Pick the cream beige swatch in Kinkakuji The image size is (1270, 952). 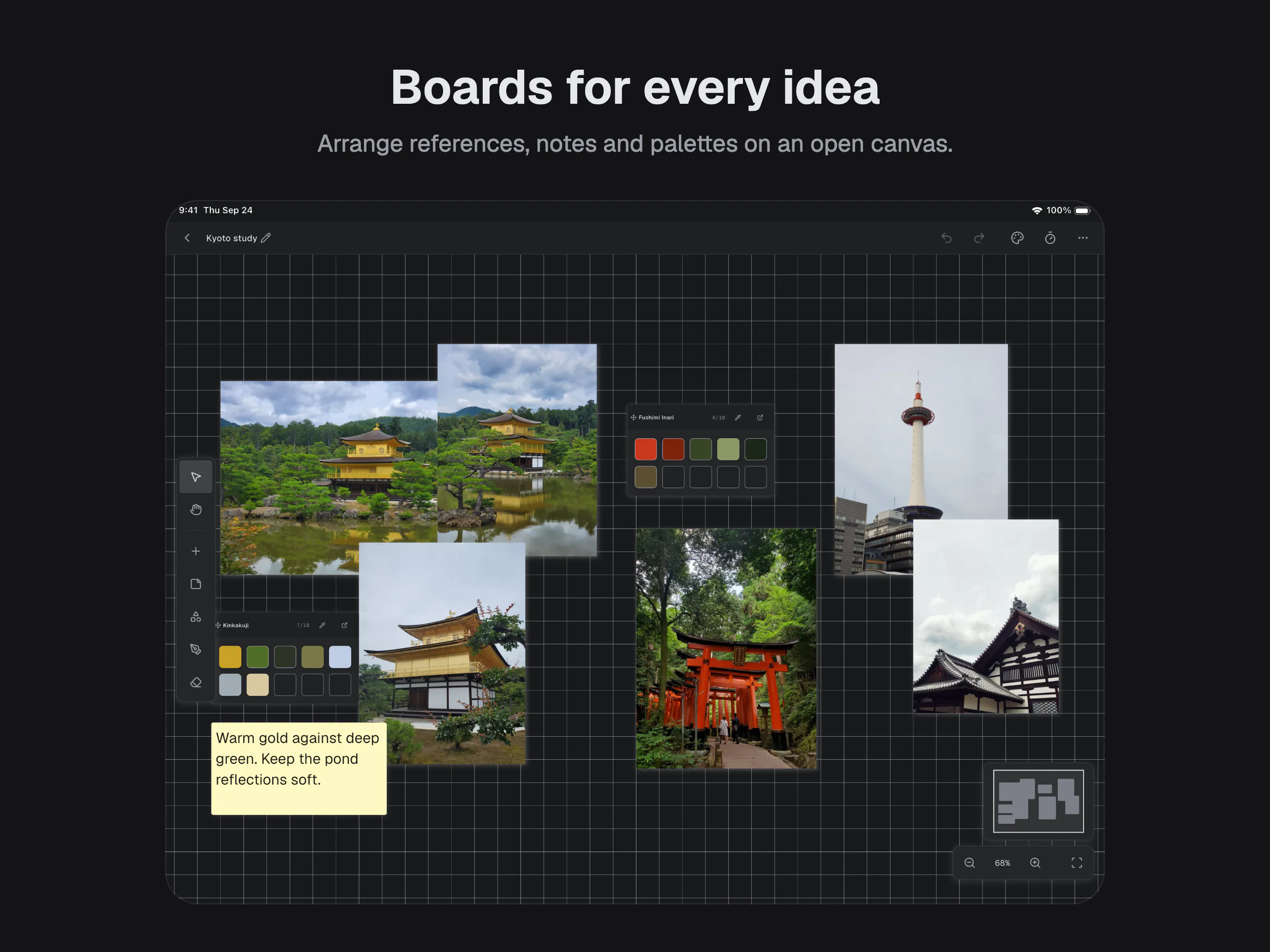click(258, 685)
